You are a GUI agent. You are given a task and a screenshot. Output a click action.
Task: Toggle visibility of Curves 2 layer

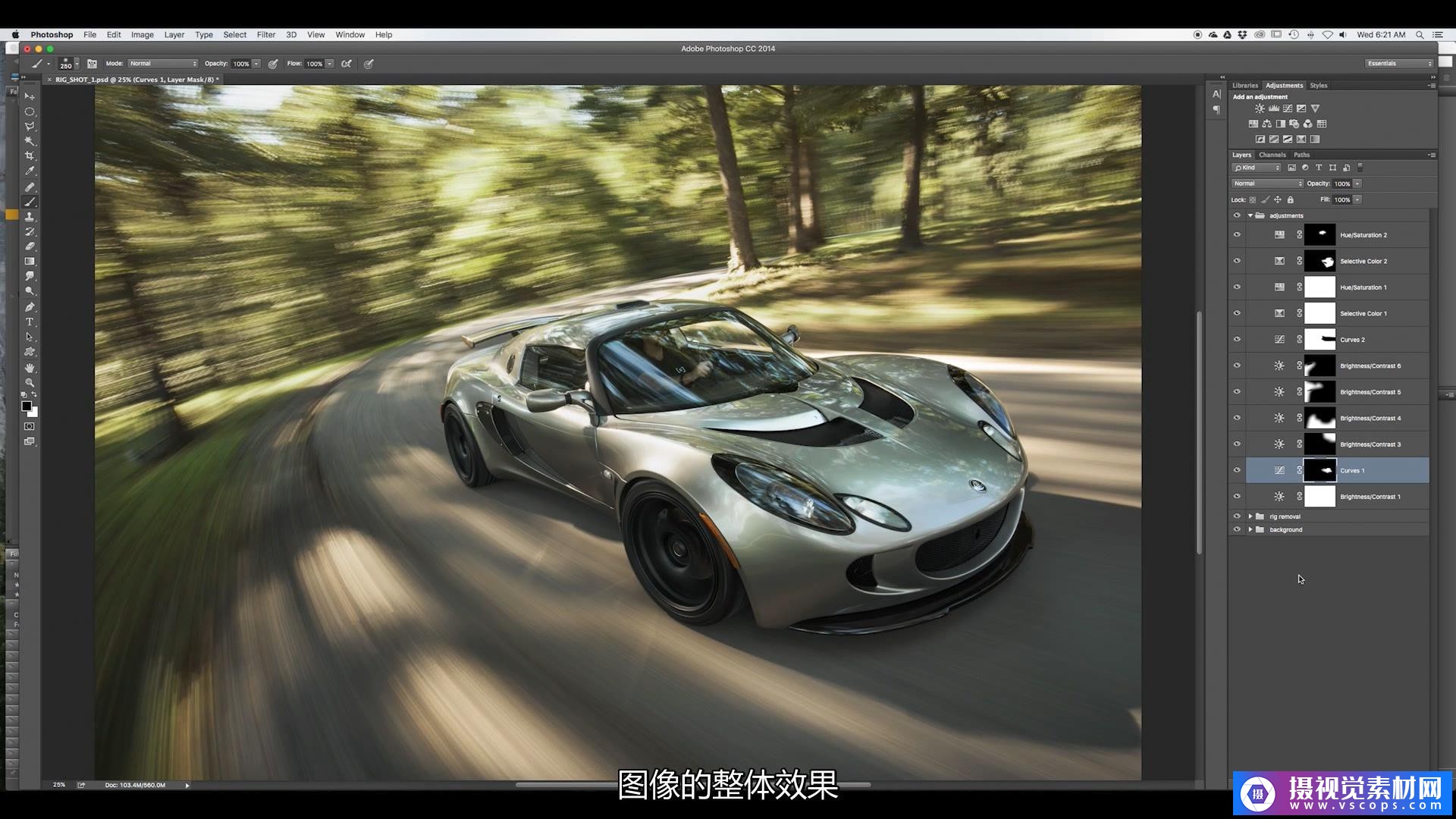pos(1237,340)
